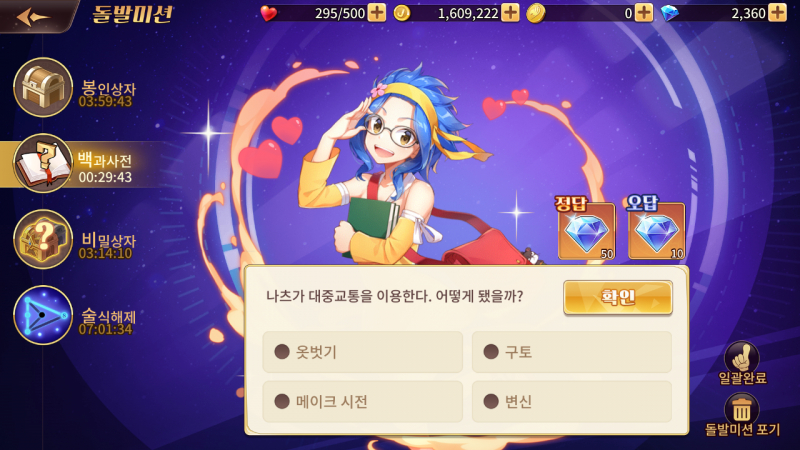Image resolution: width=800 pixels, height=450 pixels.
Task: Tap the red heart stamina icon
Action: point(269,13)
